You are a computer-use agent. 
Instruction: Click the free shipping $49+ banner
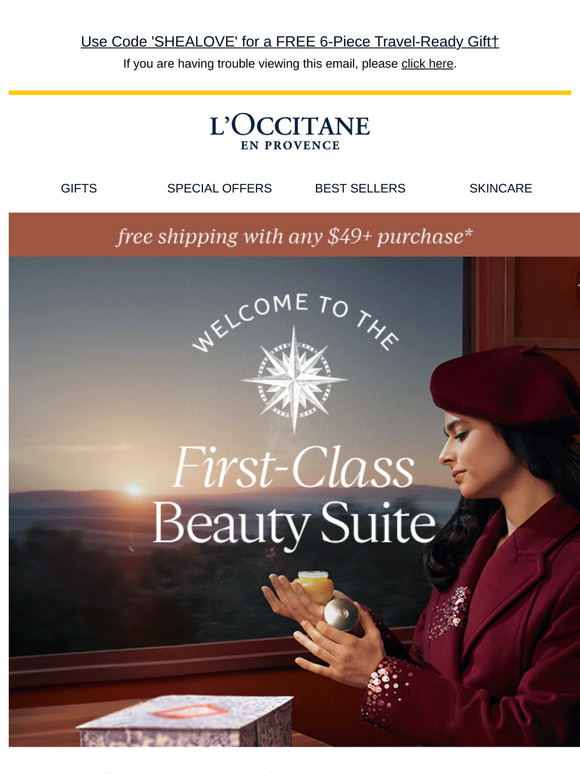294,235
